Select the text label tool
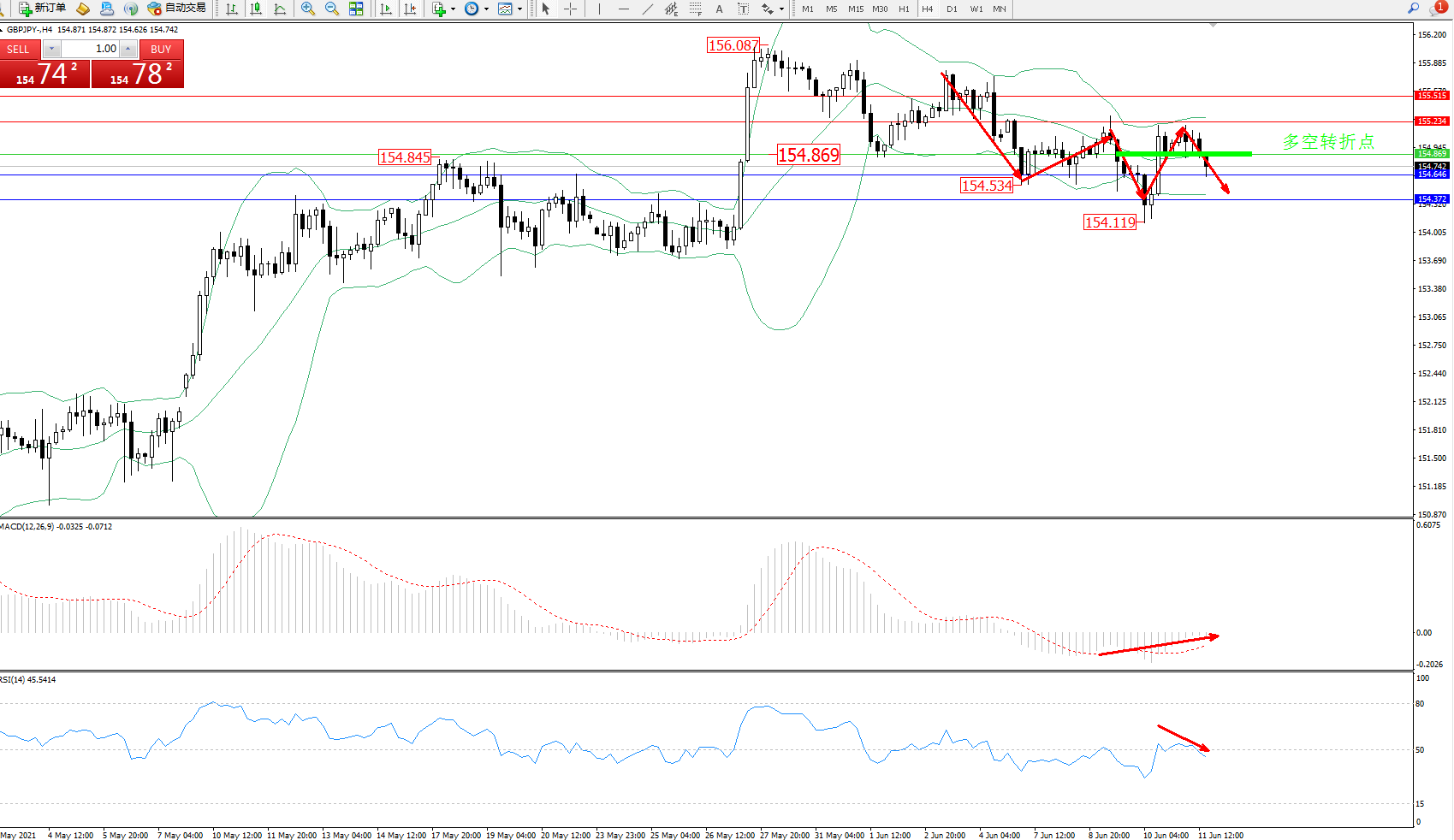Image resolution: width=1454 pixels, height=840 pixels. 719,9
